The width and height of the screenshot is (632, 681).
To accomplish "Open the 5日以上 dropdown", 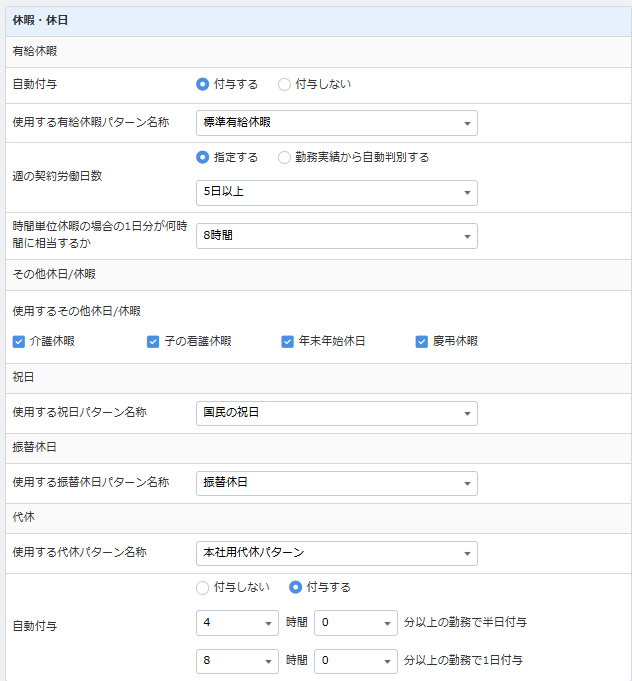I will tap(336, 192).
